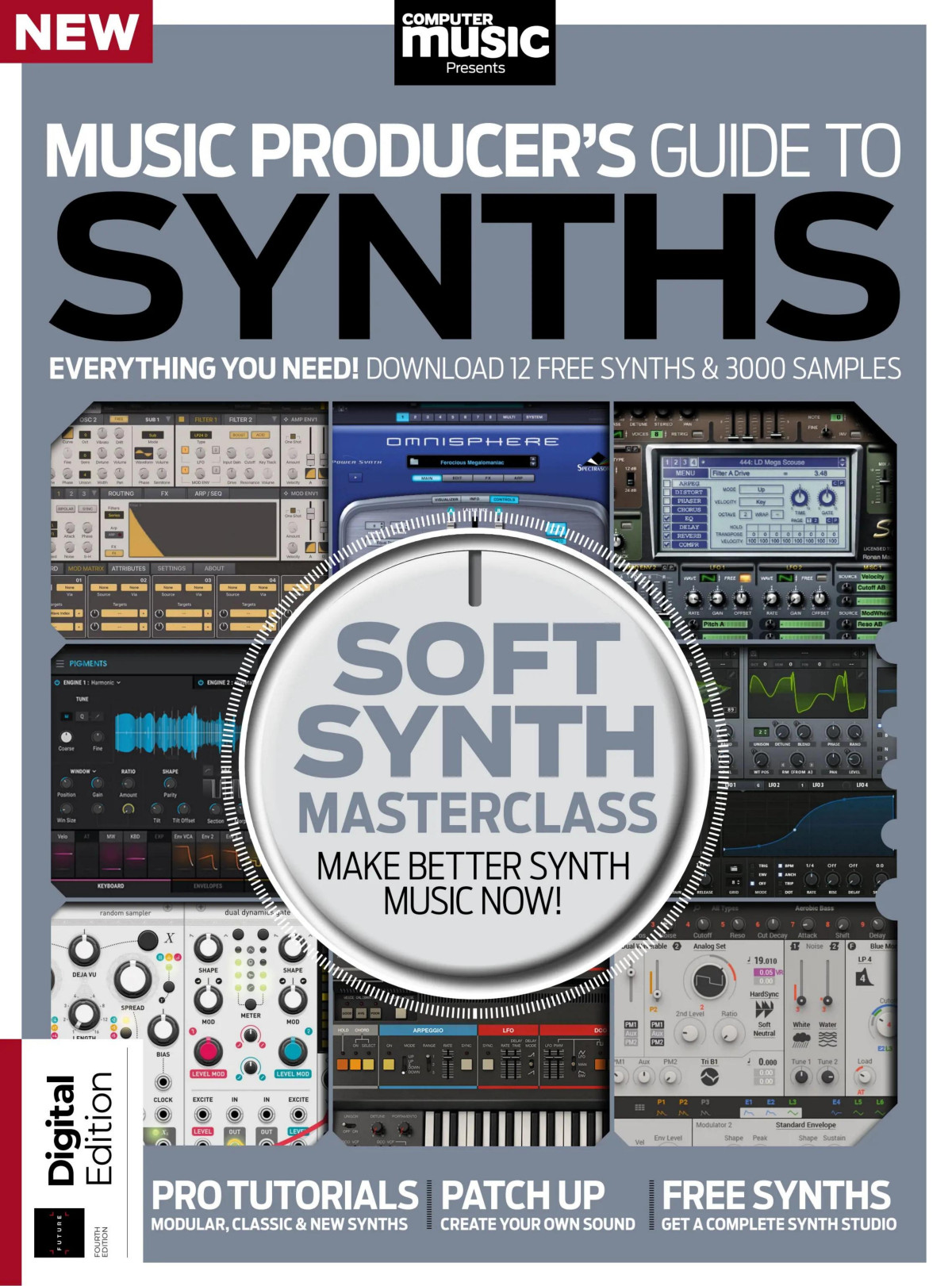Open the Omnisphere FX tab
The image size is (952, 1286).
[488, 478]
